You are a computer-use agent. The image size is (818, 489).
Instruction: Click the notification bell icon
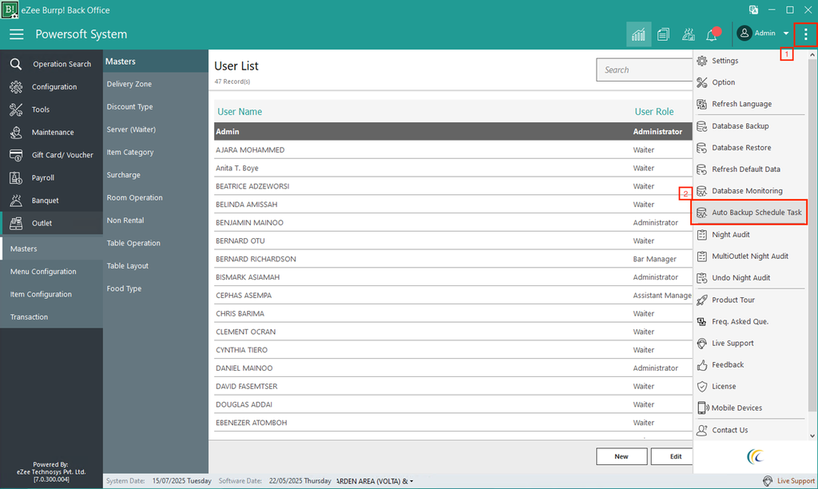[x=712, y=34]
